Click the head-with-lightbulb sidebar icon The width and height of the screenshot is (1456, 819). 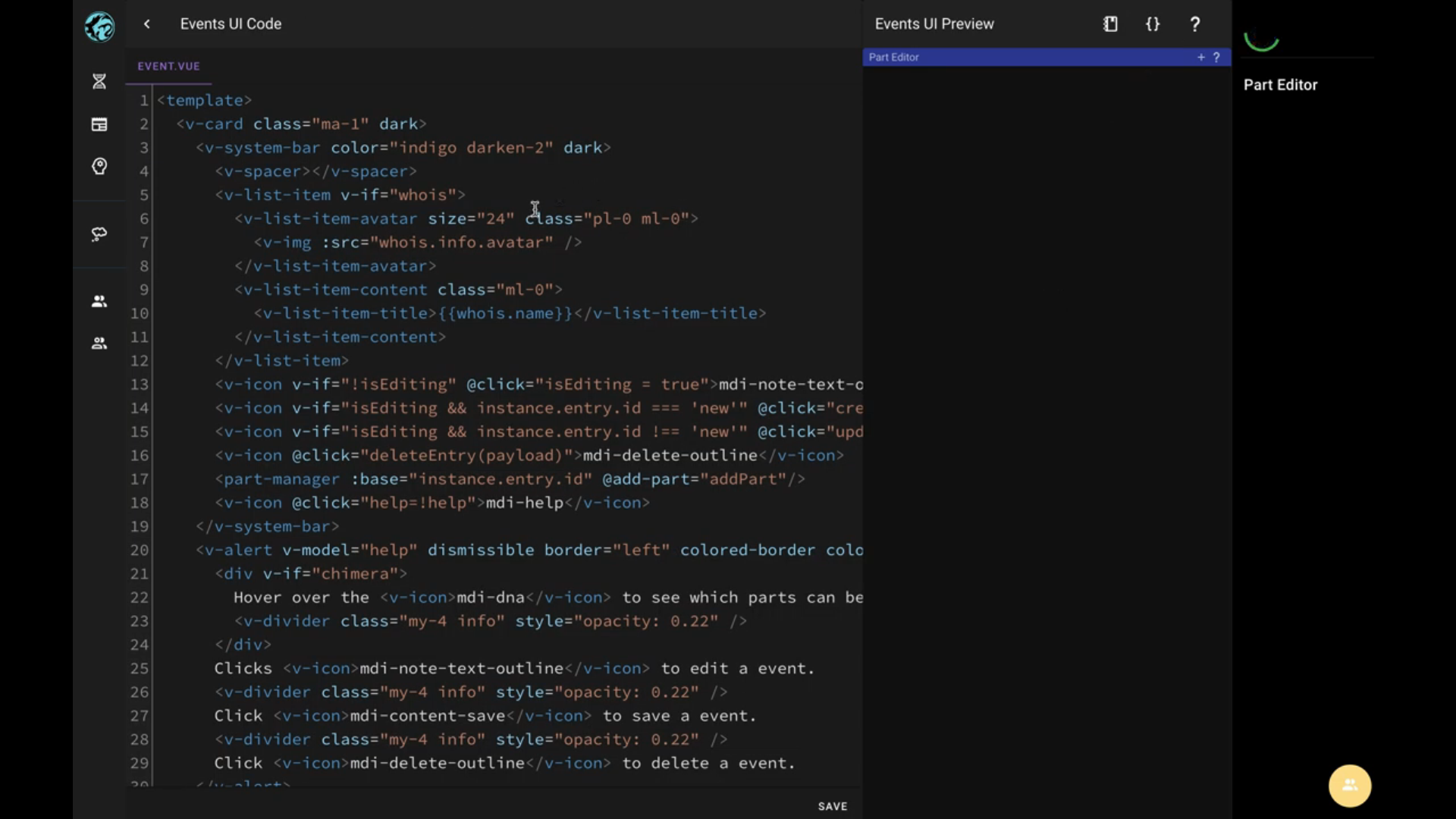click(99, 166)
